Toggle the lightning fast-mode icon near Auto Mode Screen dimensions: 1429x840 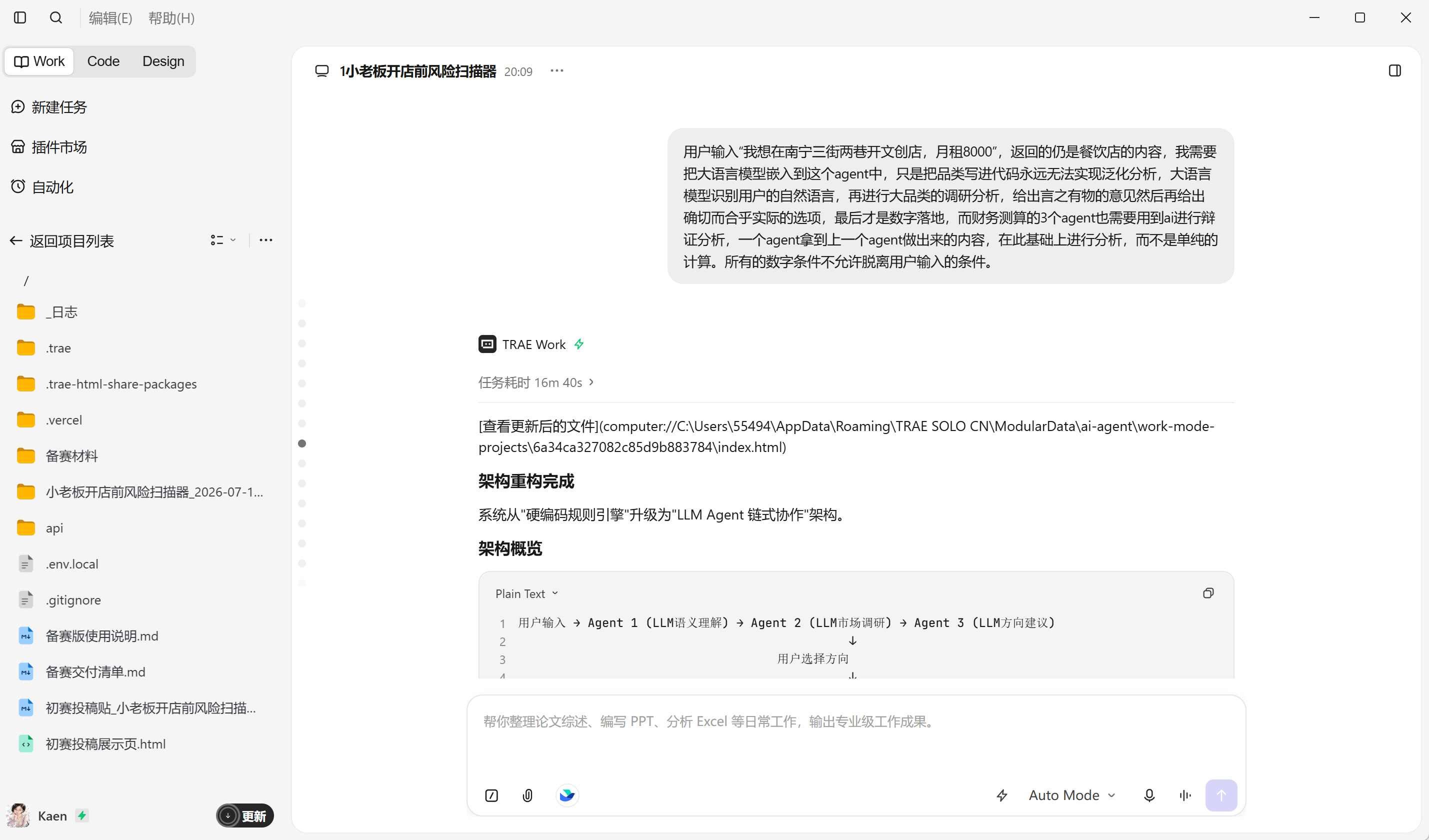(1002, 795)
